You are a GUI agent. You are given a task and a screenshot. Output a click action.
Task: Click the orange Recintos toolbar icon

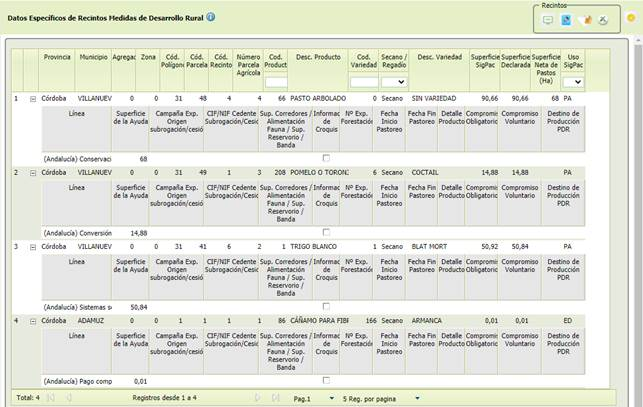tap(585, 20)
